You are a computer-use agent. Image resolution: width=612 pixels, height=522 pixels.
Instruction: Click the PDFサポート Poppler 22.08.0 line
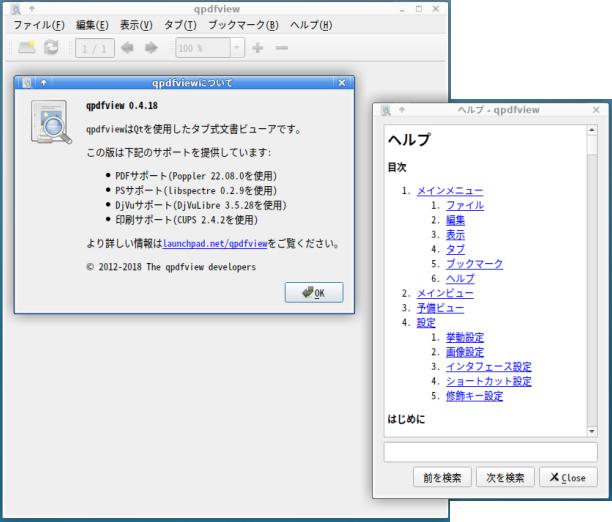point(196,176)
